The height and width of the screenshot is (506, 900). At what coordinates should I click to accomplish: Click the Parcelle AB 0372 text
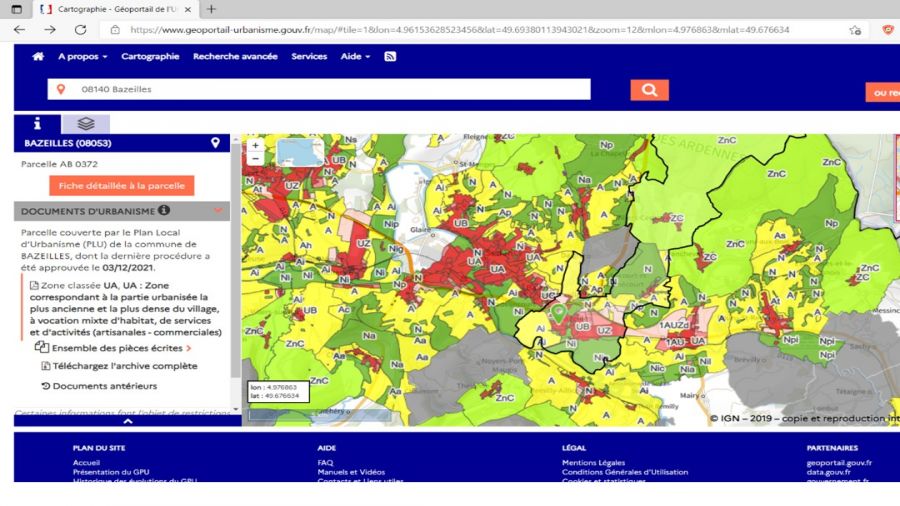pyautogui.click(x=59, y=164)
